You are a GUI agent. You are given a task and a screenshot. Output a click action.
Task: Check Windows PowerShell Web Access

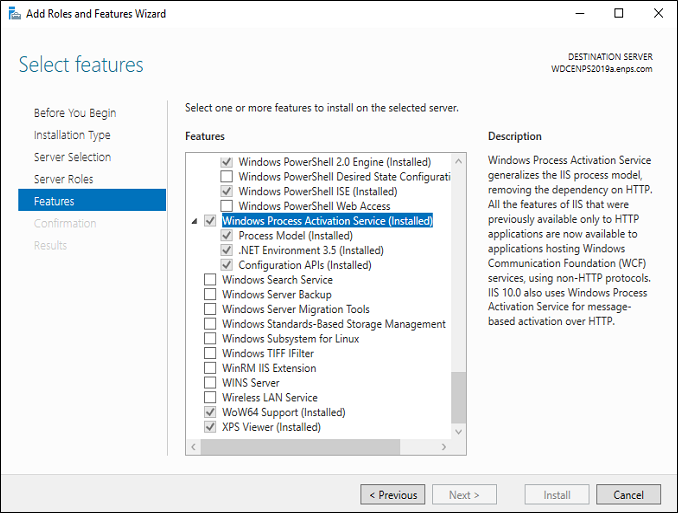coord(227,206)
